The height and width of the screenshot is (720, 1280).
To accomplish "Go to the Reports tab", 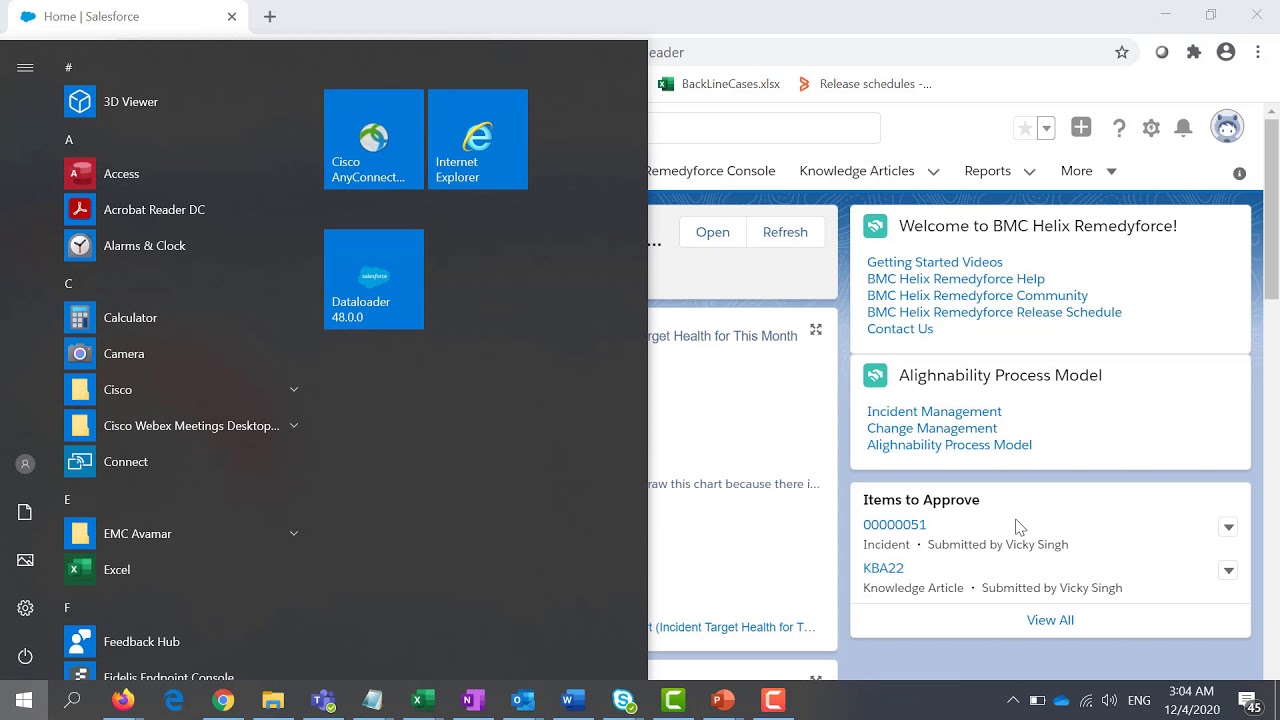I will [987, 171].
